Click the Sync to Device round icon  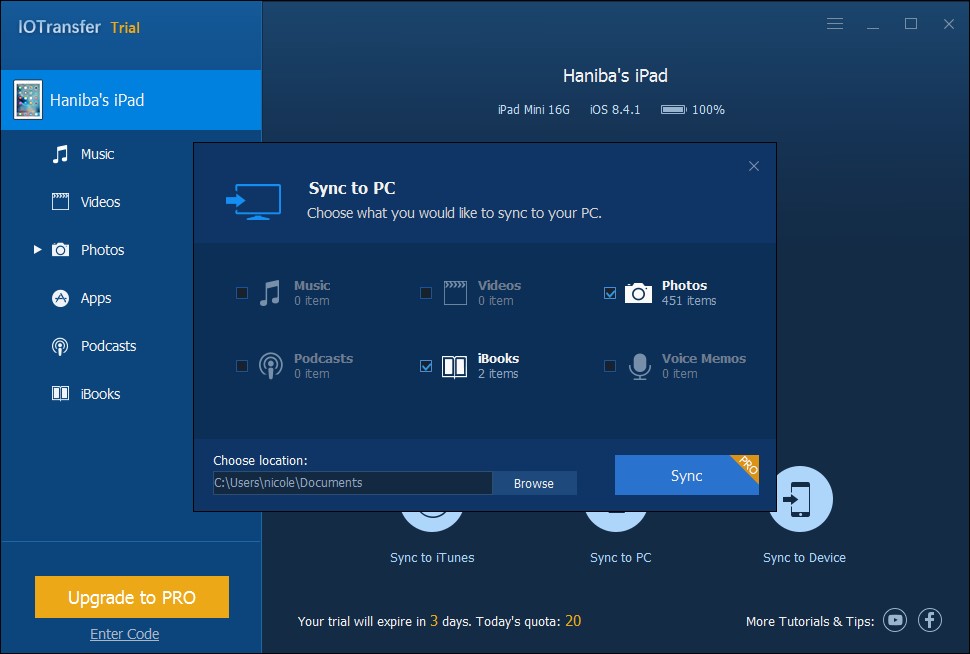point(800,499)
